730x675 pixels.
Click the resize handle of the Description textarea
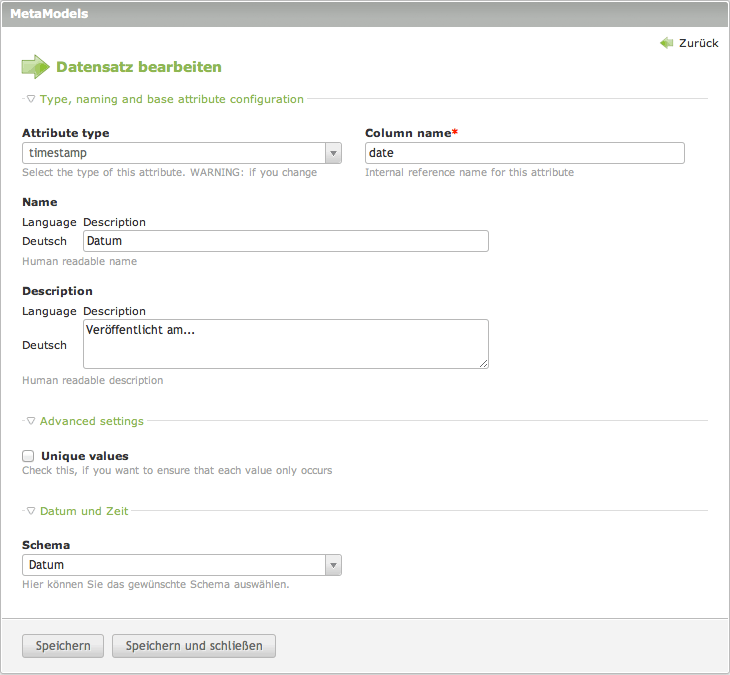click(484, 364)
